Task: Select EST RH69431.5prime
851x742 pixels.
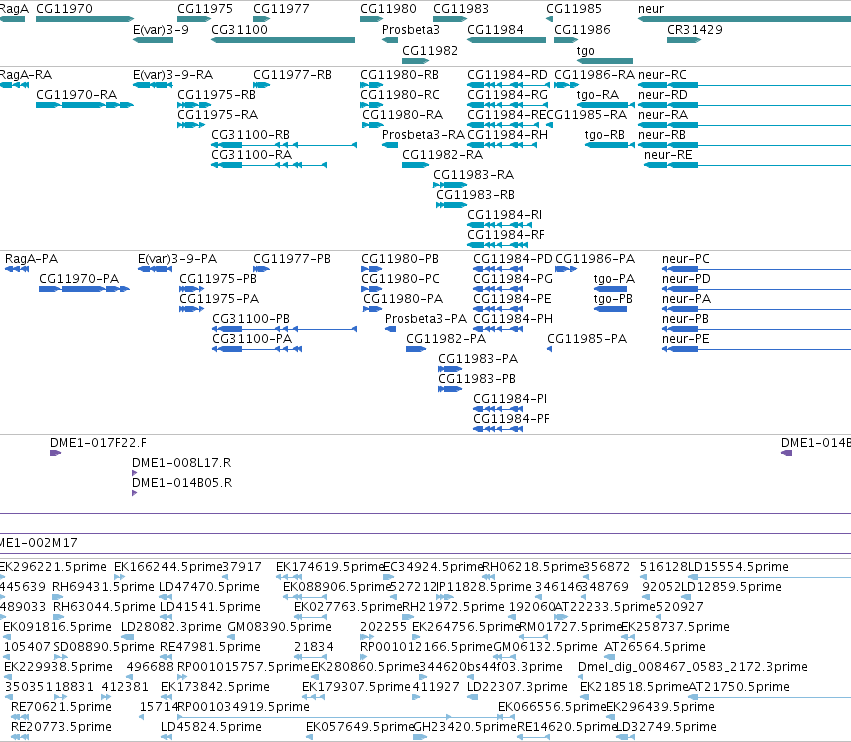Action: [x=103, y=587]
